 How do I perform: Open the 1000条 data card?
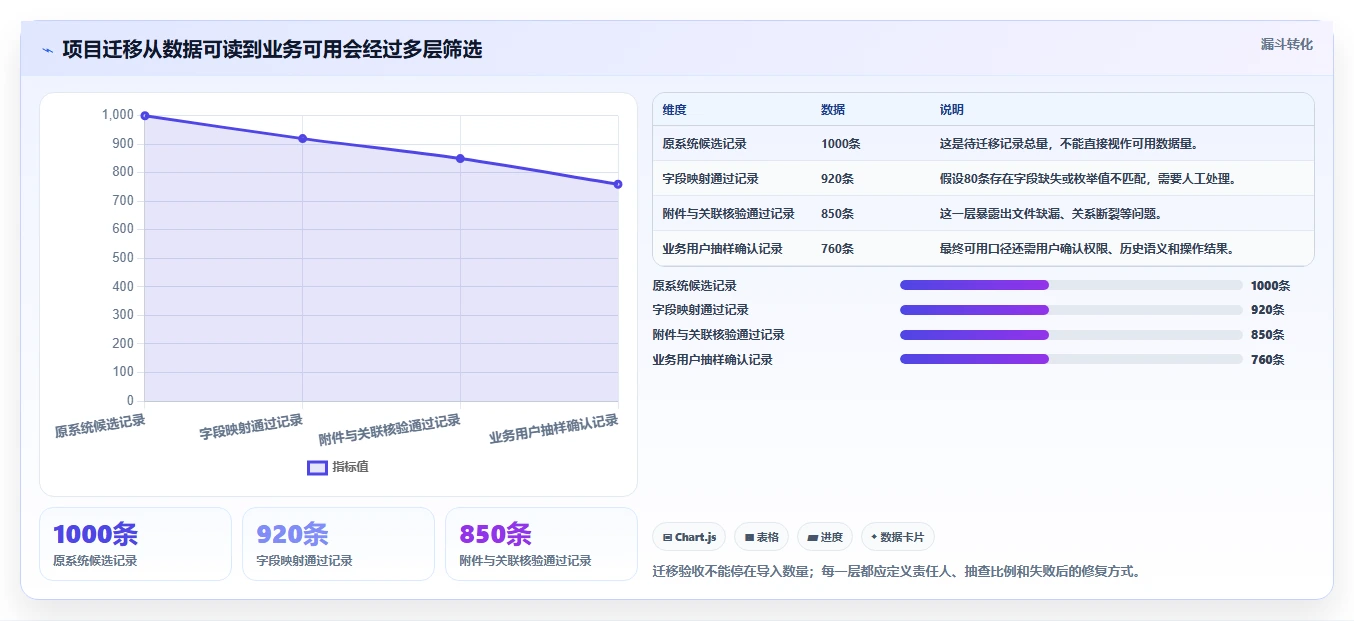[135, 544]
